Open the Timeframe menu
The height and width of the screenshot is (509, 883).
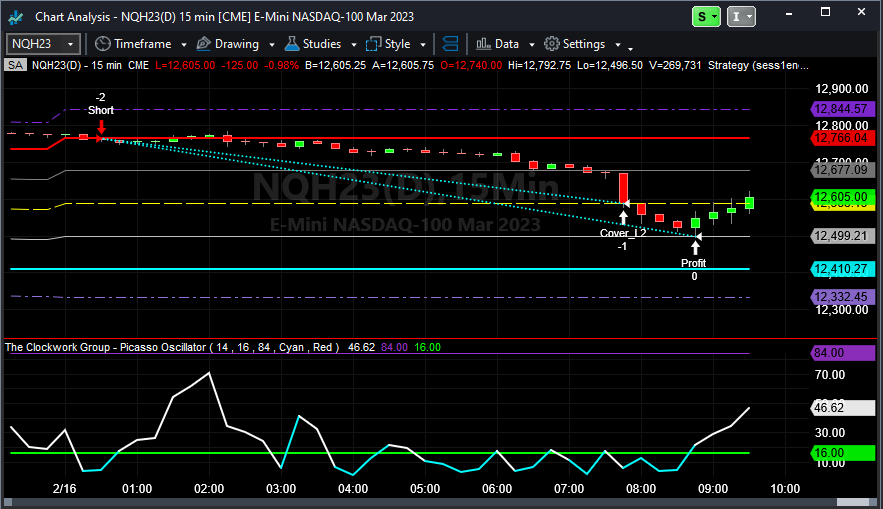[x=142, y=44]
